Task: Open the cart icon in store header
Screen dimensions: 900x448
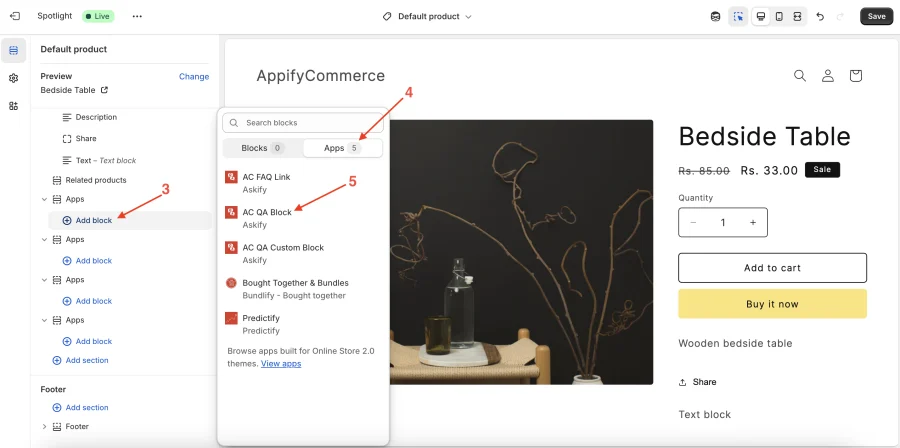Action: (x=856, y=76)
